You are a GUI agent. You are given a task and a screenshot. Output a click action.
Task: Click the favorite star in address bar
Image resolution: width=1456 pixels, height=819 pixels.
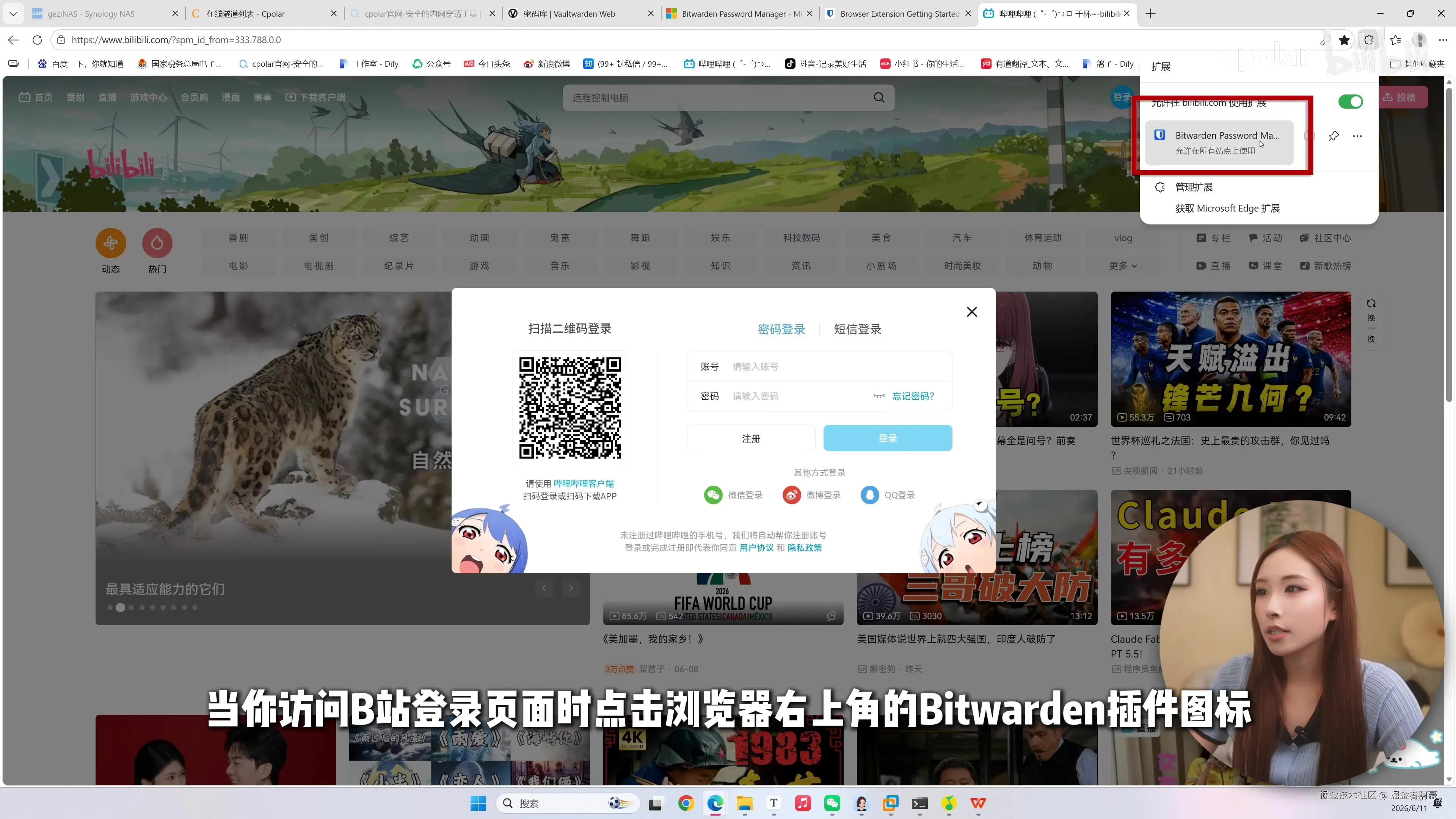click(1344, 40)
